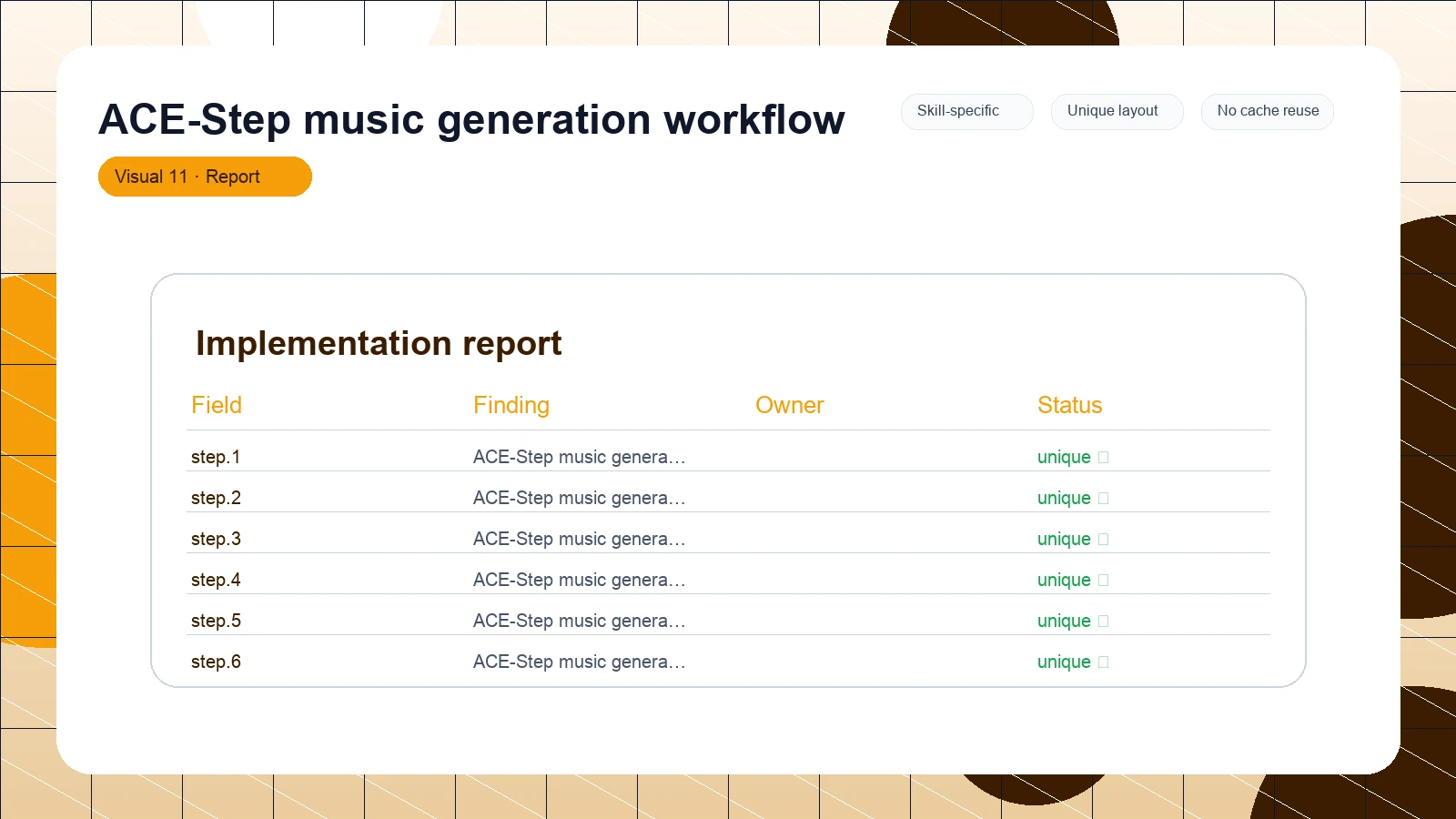Click the small box icon in step.1 status
Screen dimensions: 1456x819
[1104, 458]
